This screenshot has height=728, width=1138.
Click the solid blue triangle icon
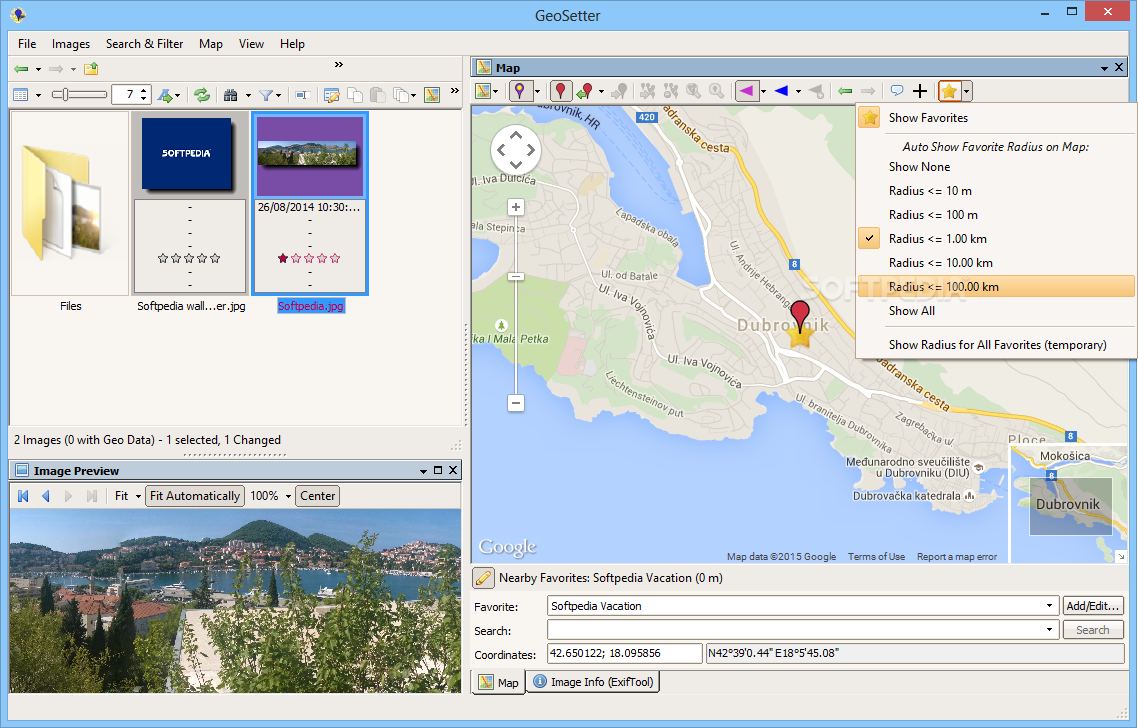coord(782,91)
